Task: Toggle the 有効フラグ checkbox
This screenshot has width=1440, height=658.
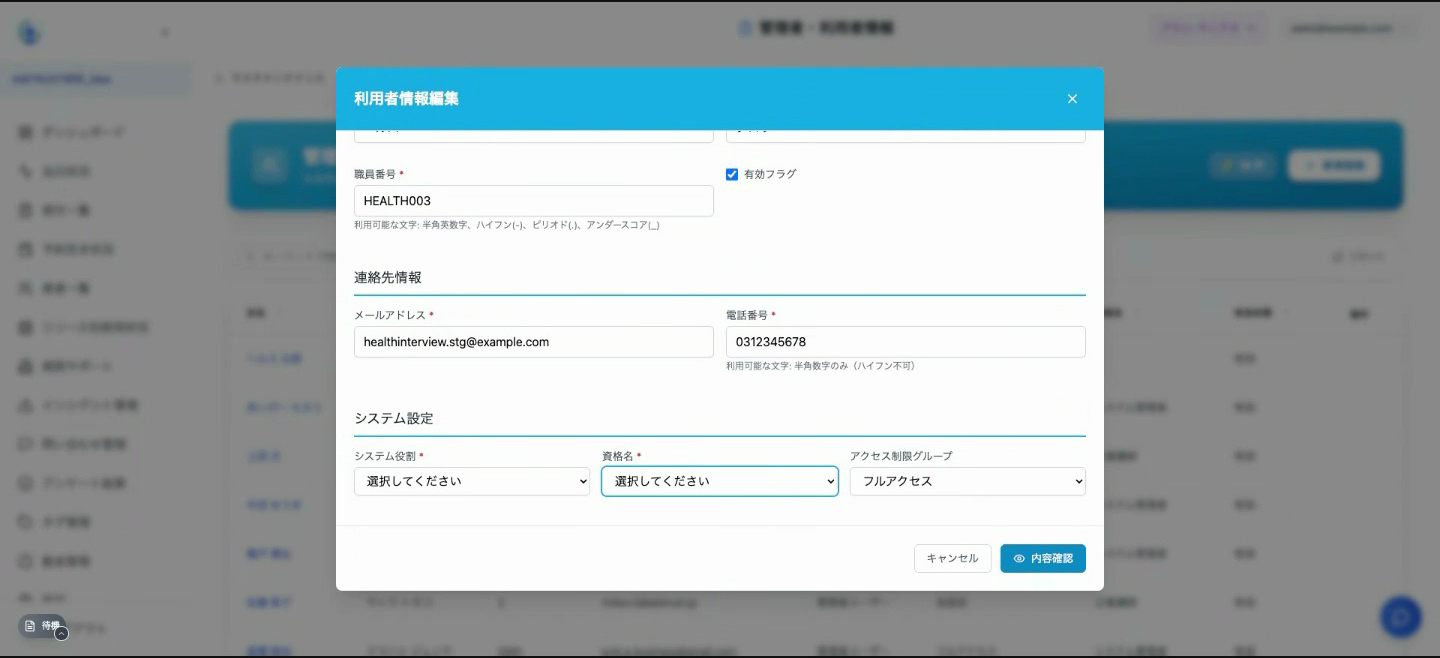Action: pos(732,174)
